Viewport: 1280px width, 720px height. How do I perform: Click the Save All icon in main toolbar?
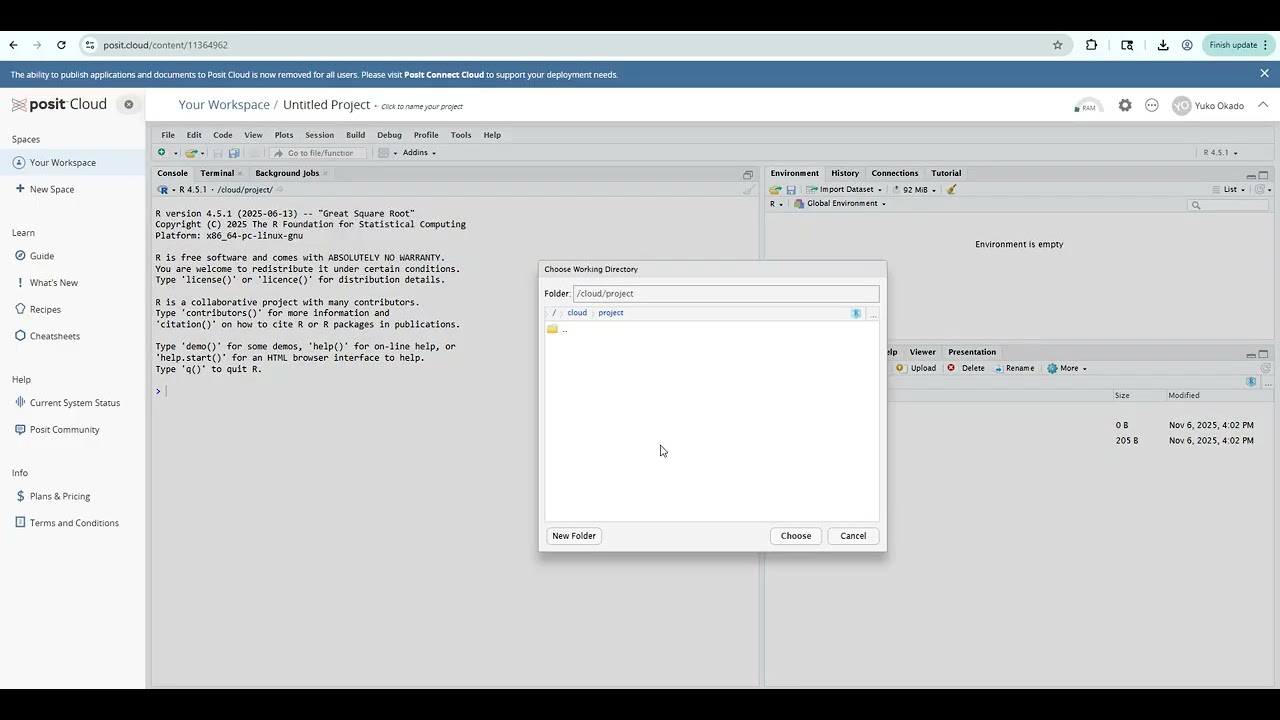tap(234, 153)
